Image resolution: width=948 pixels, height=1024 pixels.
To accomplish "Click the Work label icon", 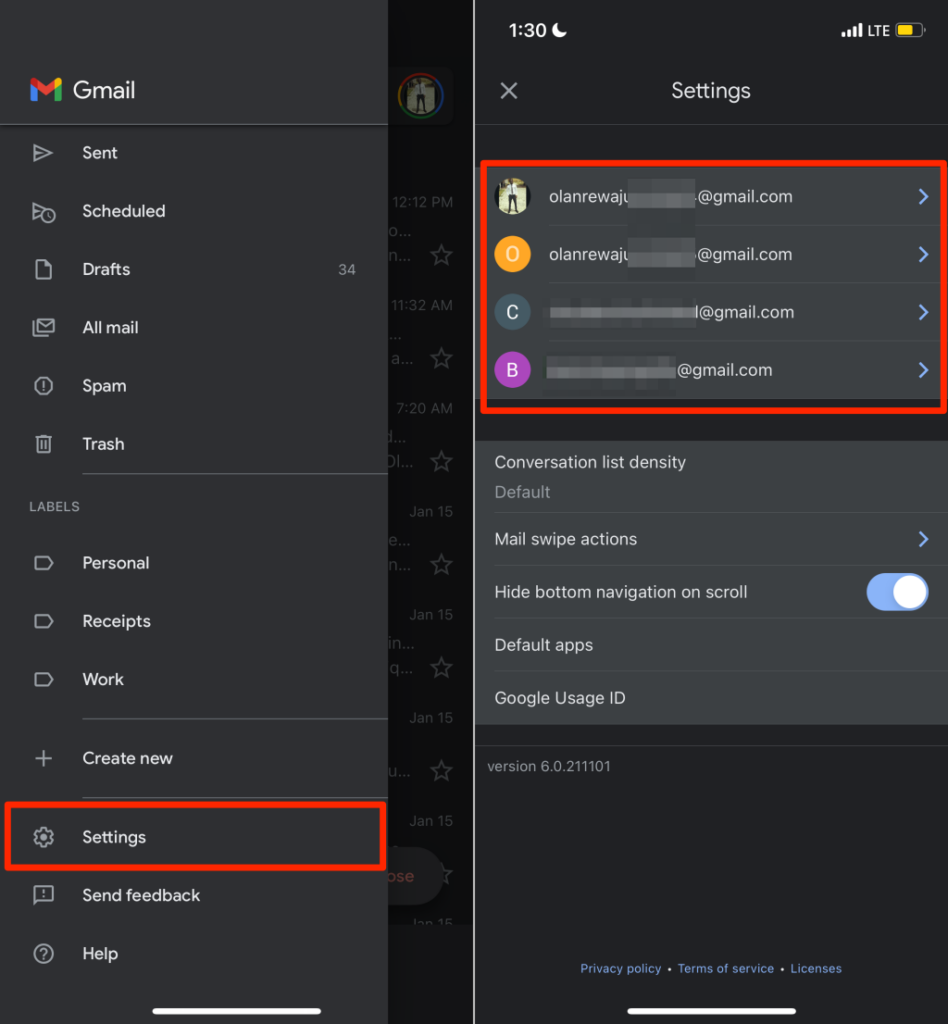I will (43, 679).
